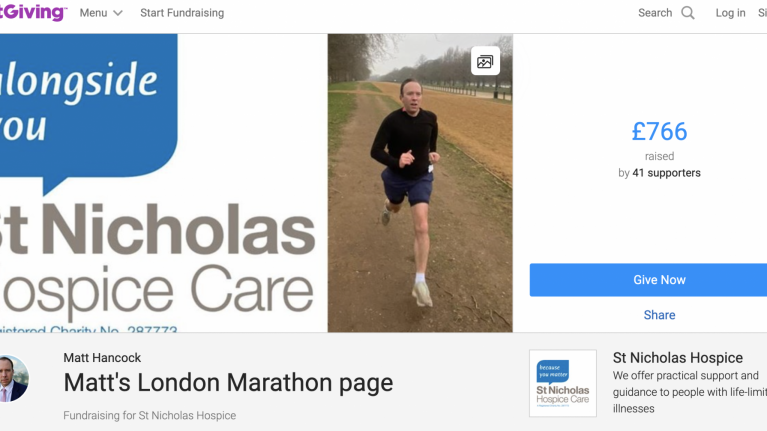Image resolution: width=767 pixels, height=431 pixels.
Task: Select Start Fundraising in the top bar
Action: [182, 13]
